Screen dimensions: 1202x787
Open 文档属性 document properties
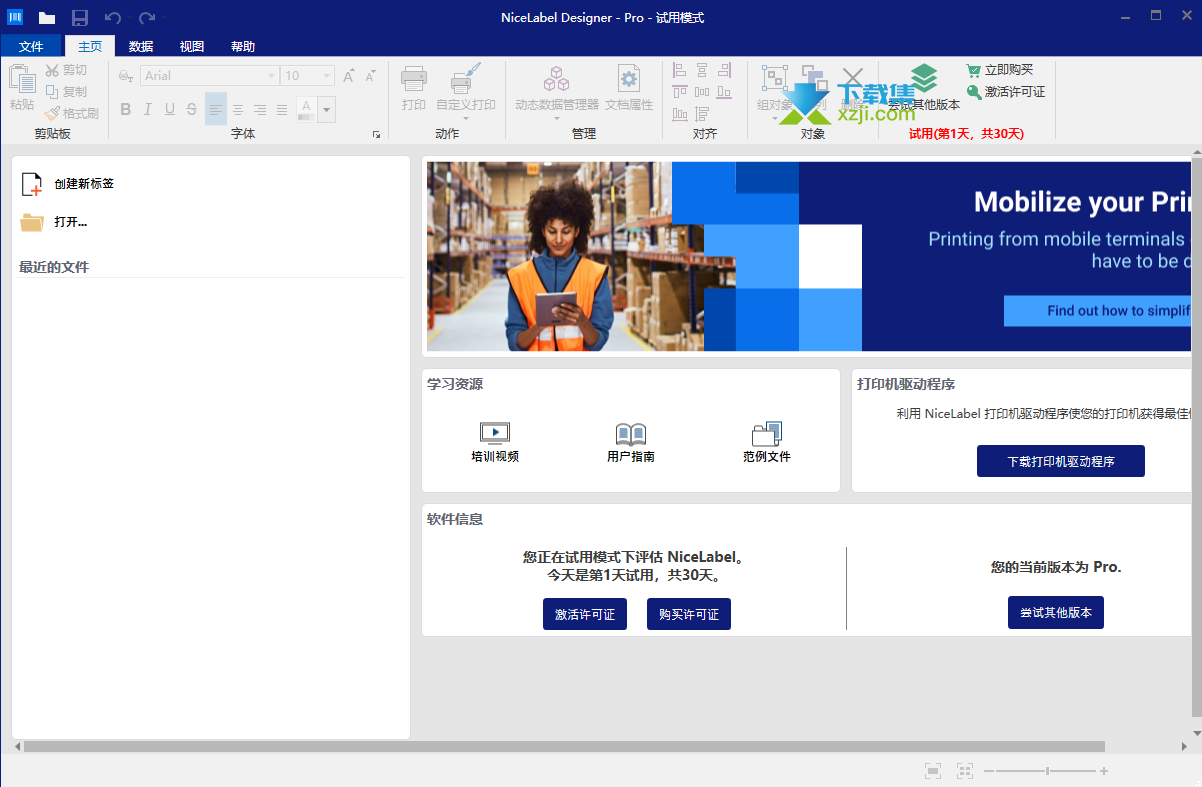tap(629, 87)
